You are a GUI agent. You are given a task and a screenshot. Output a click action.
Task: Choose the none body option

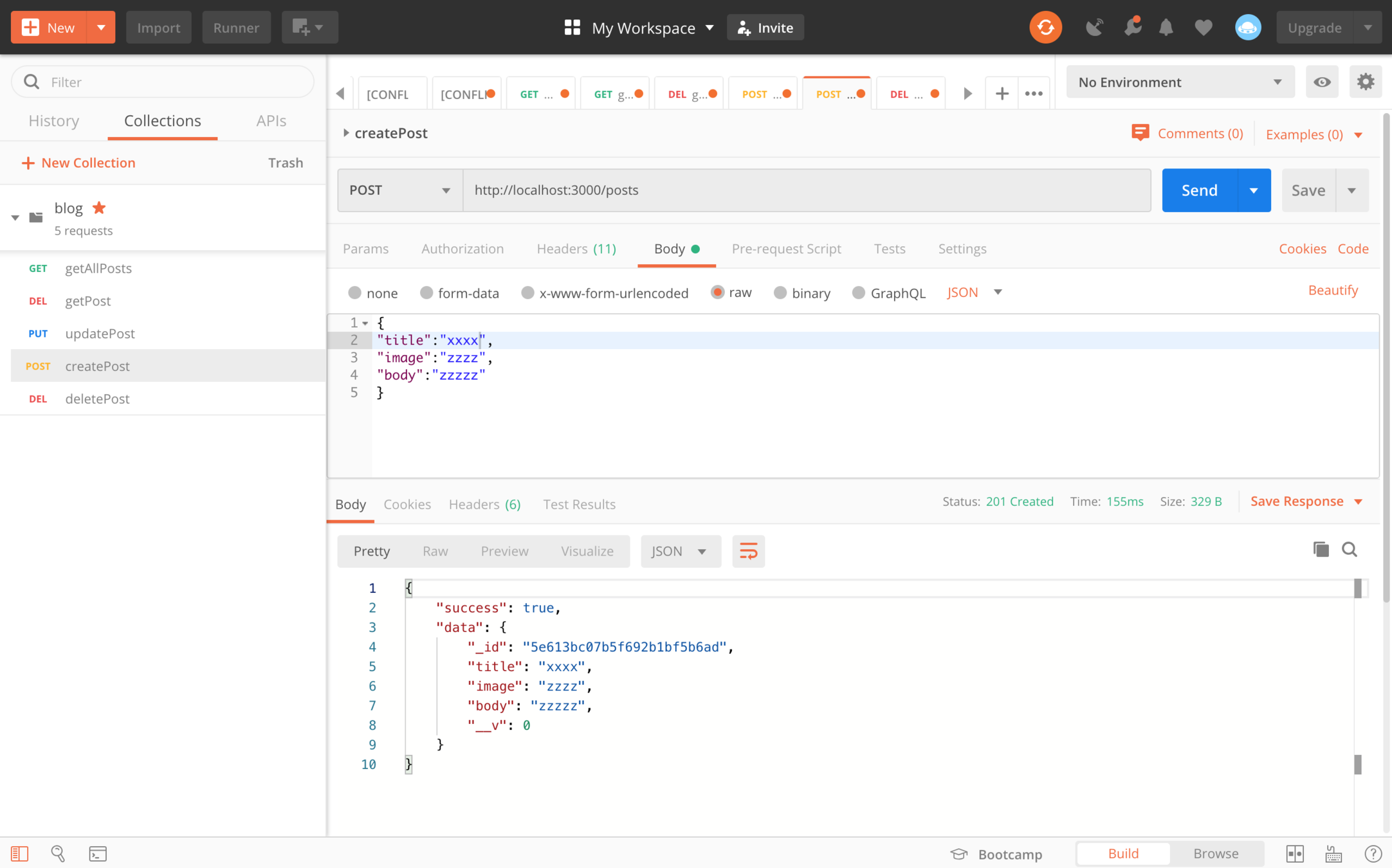[355, 293]
